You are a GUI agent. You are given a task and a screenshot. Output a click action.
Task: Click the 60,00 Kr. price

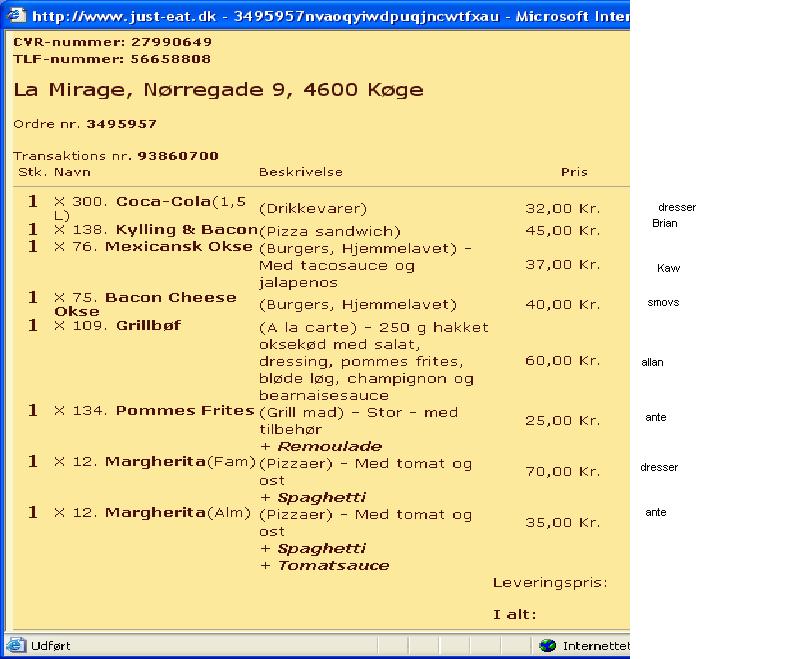tap(563, 361)
